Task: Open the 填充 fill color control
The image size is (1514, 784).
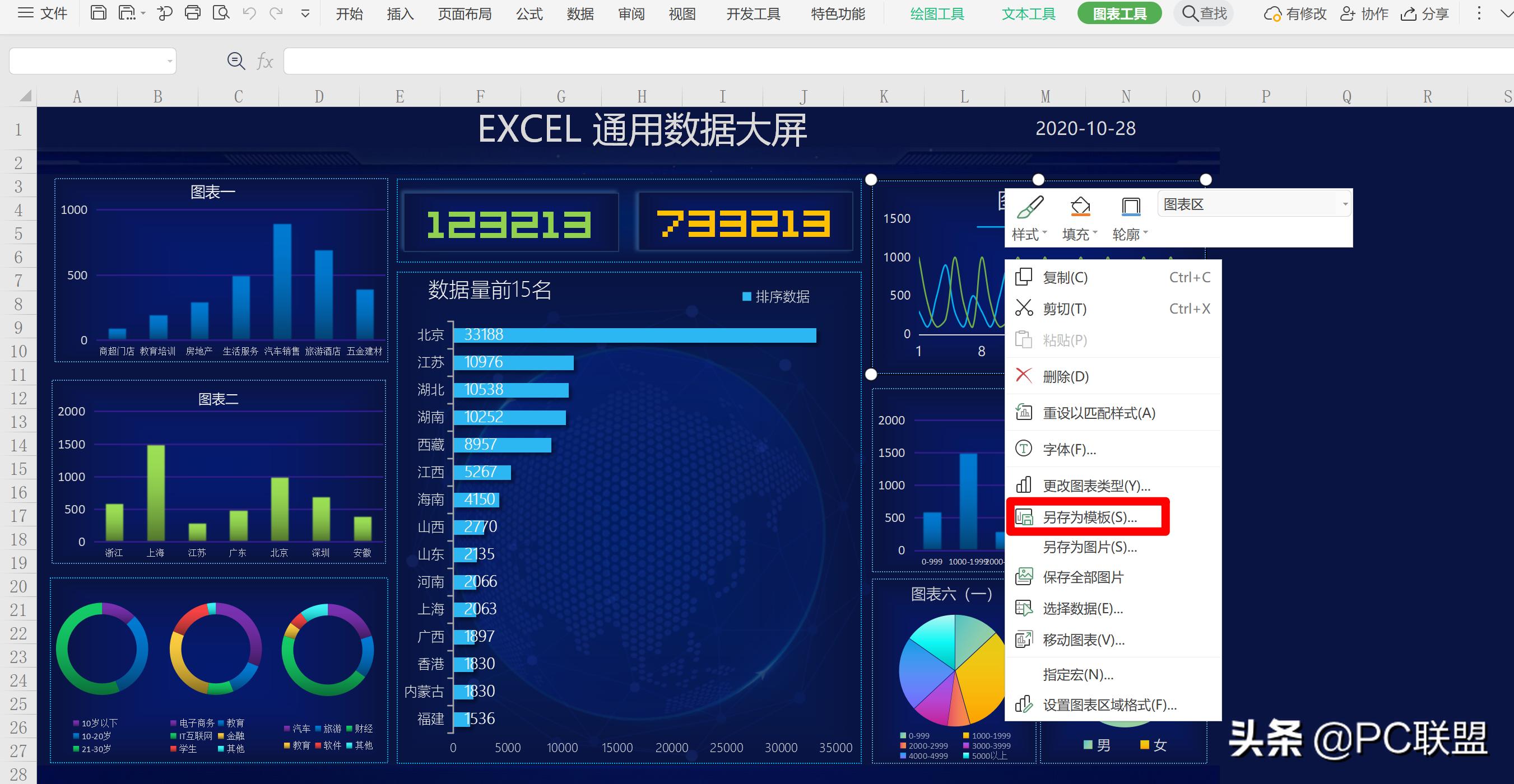Action: pos(1079,207)
